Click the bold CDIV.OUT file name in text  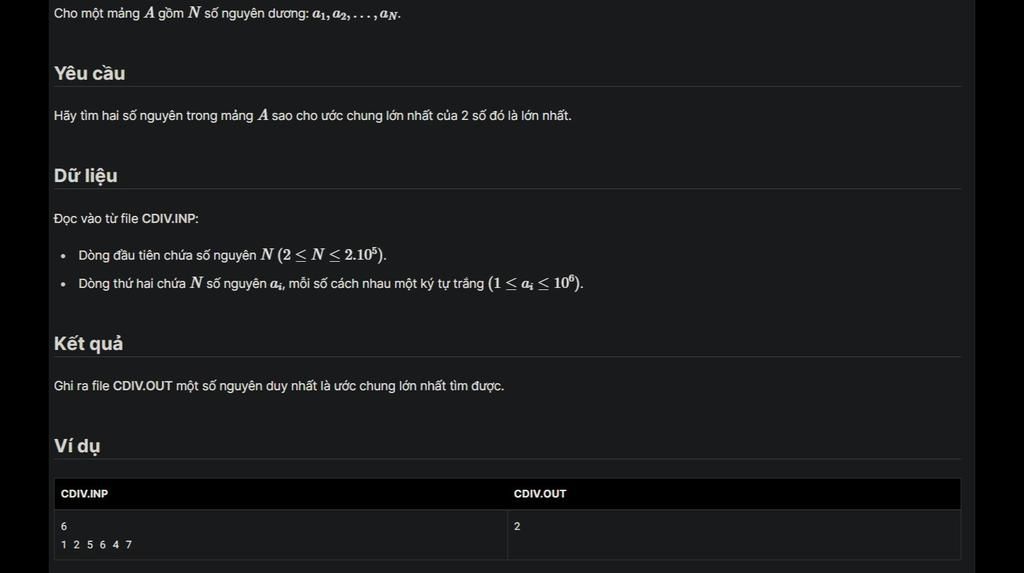[x=142, y=386]
